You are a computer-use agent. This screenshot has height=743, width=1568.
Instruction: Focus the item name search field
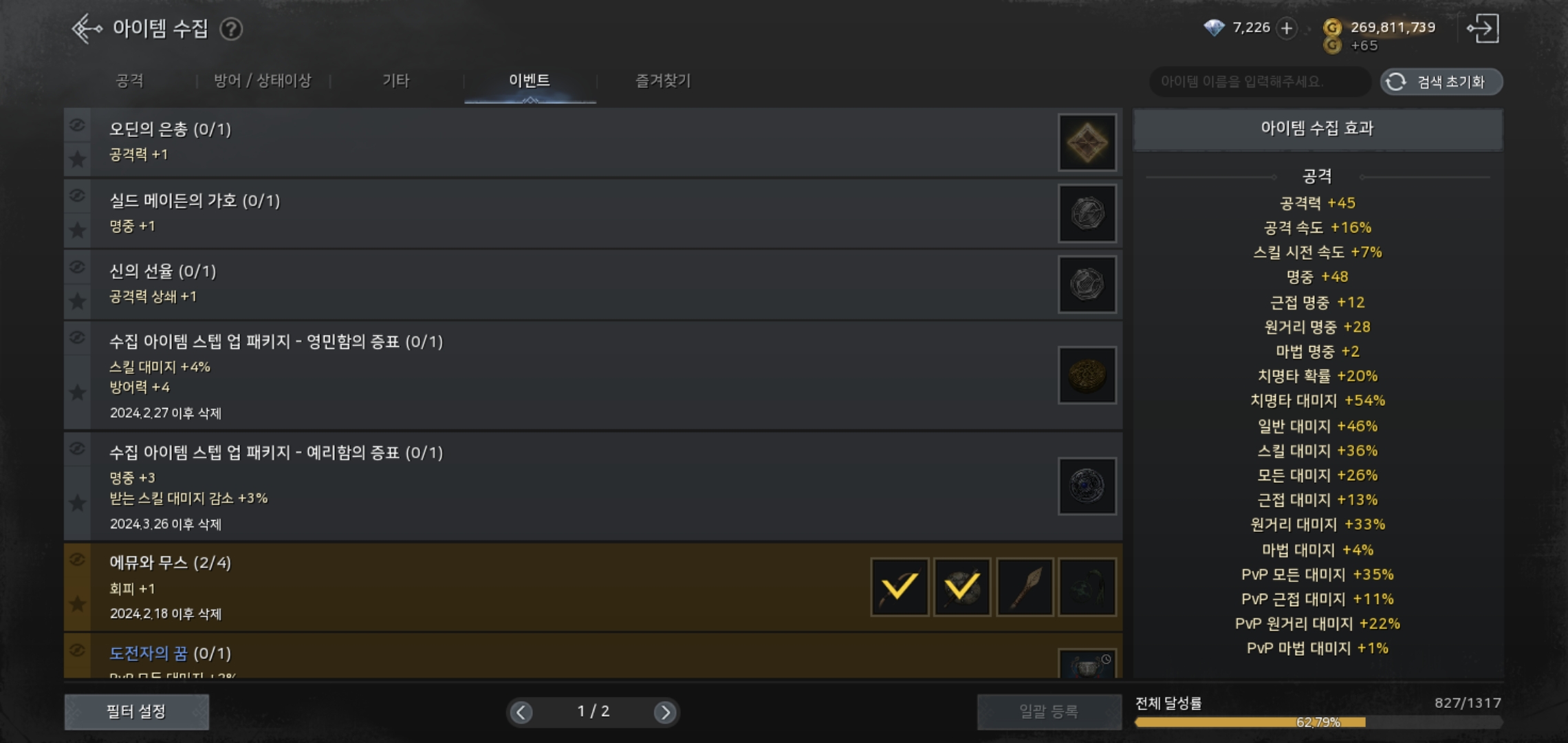click(x=1259, y=82)
